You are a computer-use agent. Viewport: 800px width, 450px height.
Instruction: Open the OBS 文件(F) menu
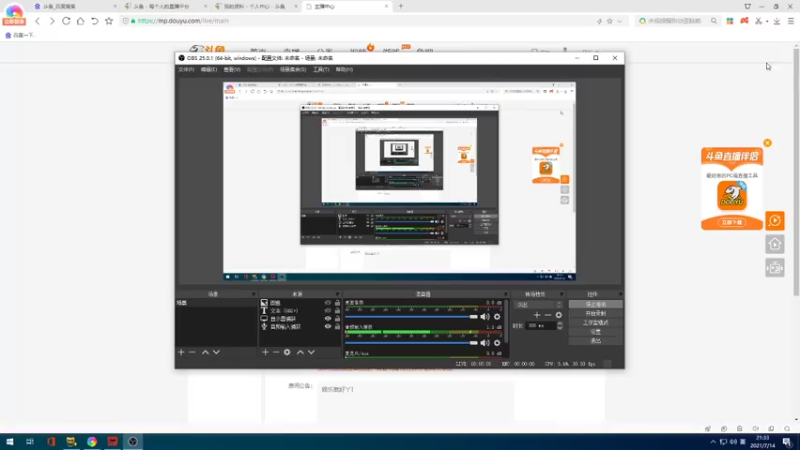click(186, 69)
